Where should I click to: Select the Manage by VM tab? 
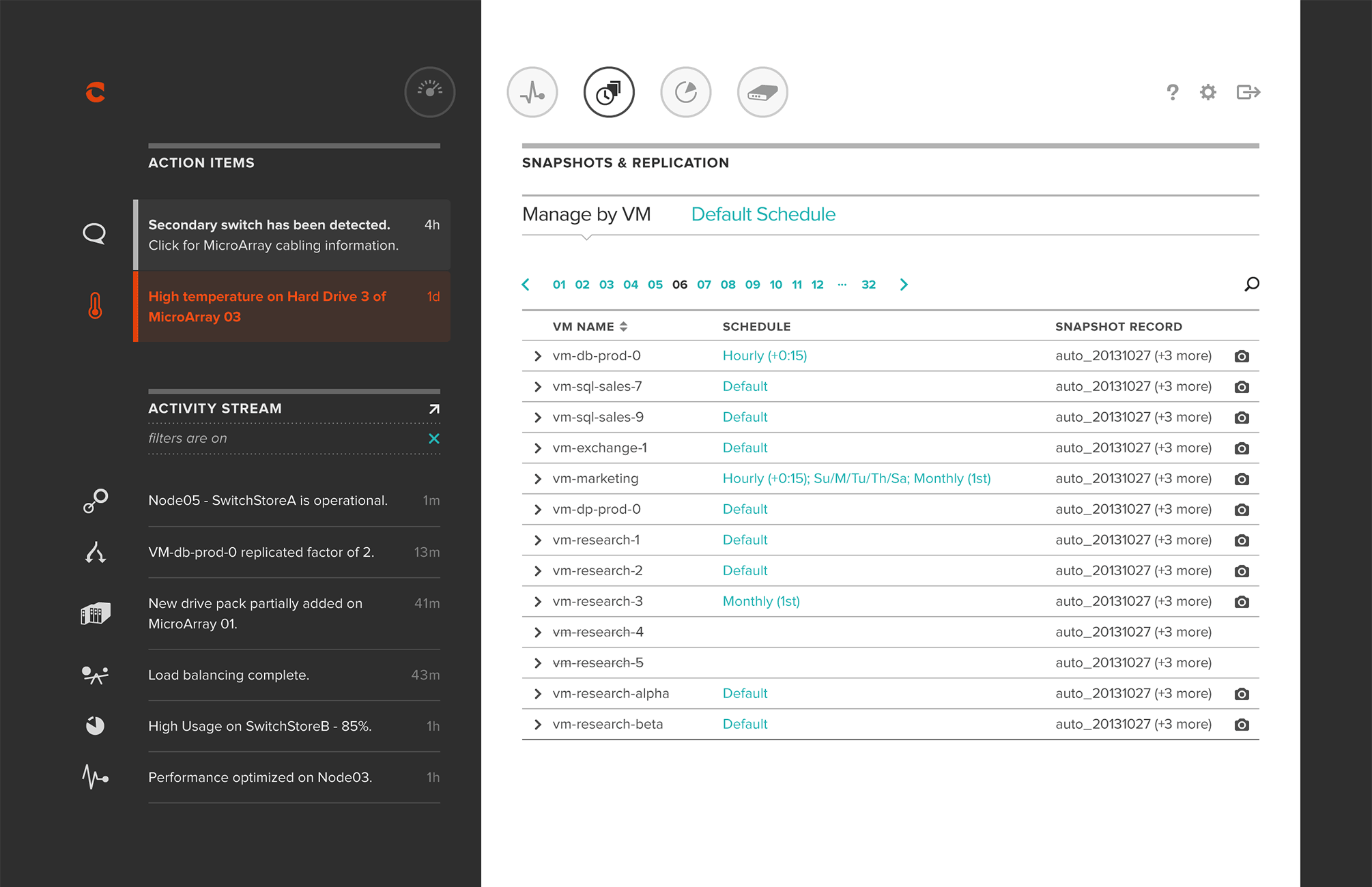(586, 214)
